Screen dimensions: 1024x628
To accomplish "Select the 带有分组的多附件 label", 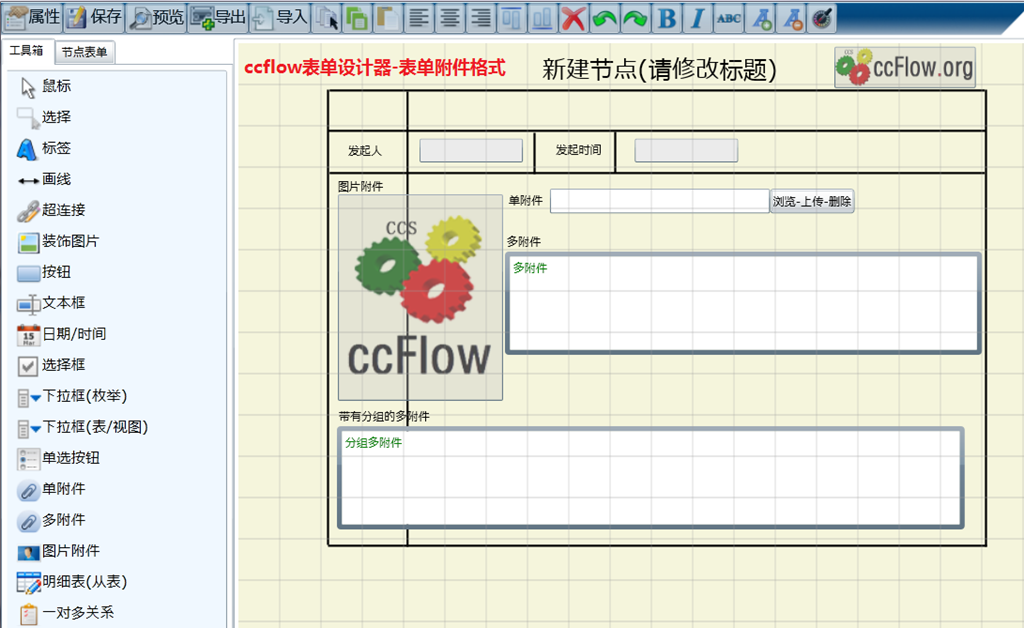I will (x=384, y=416).
